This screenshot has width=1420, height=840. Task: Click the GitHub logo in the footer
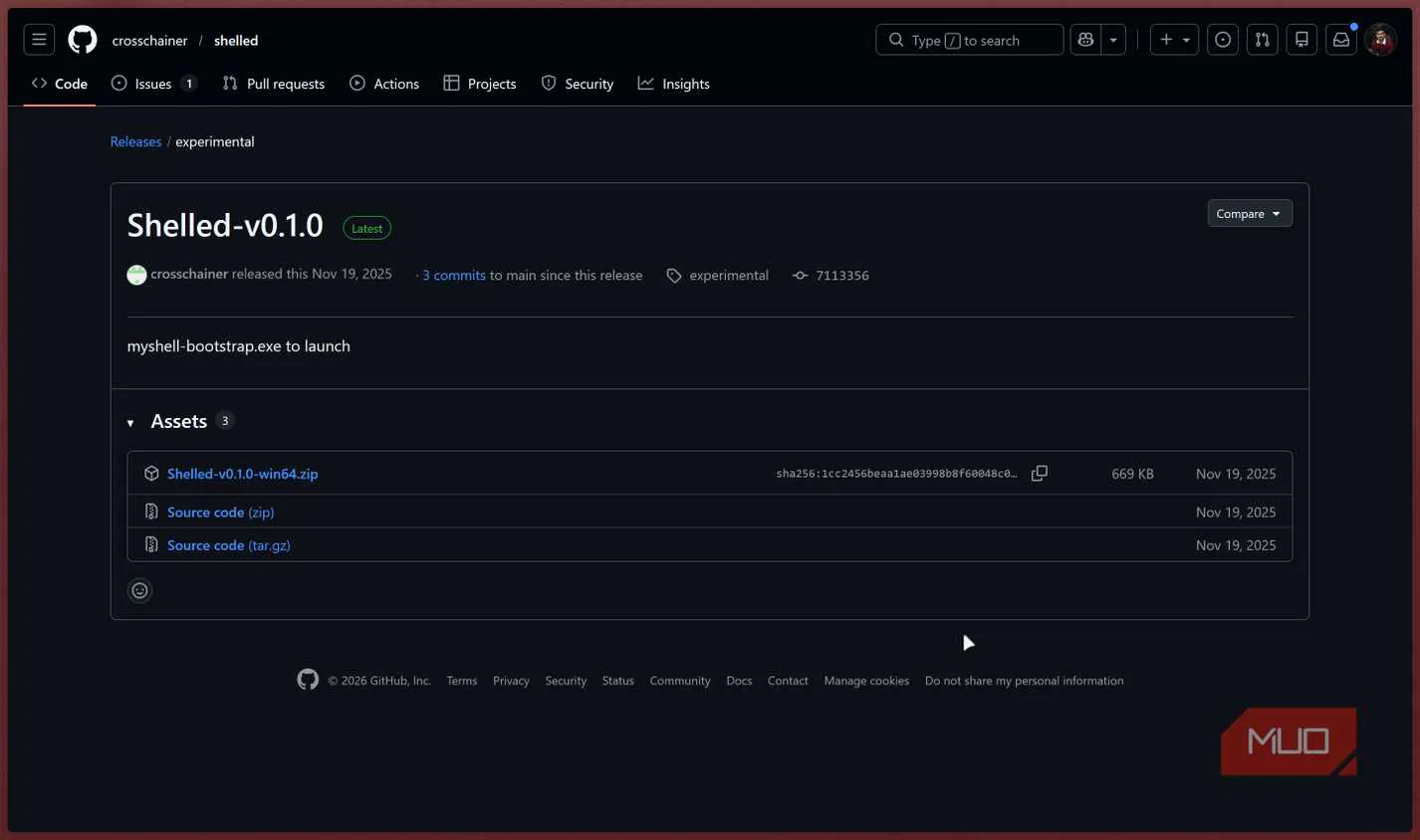308,680
